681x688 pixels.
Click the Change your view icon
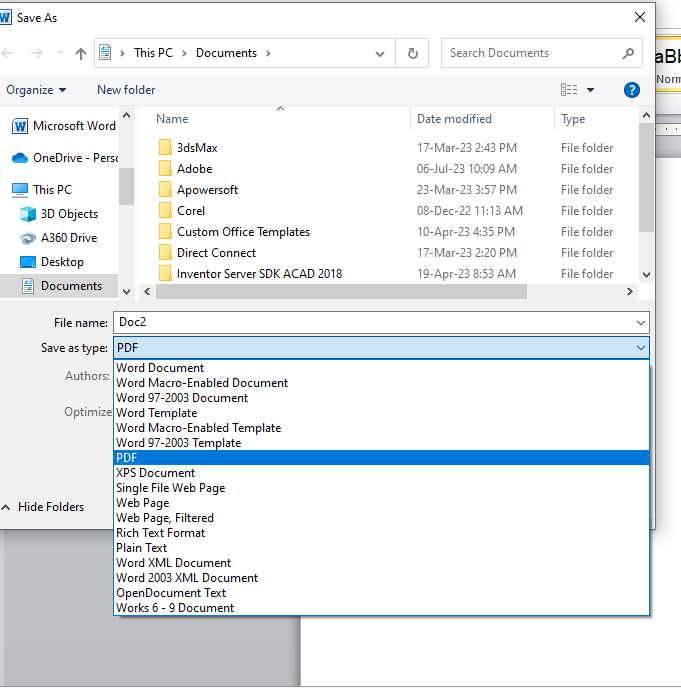click(x=569, y=90)
